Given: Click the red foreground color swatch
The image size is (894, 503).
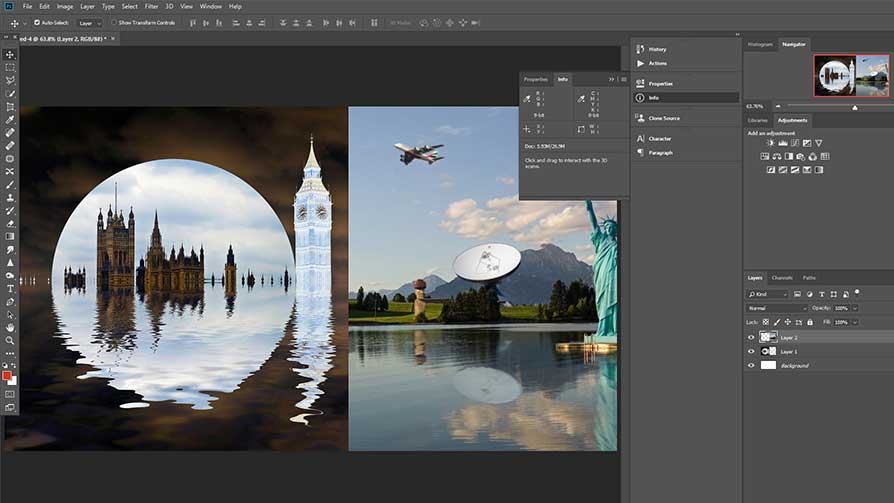Looking at the screenshot, I should 6,375.
